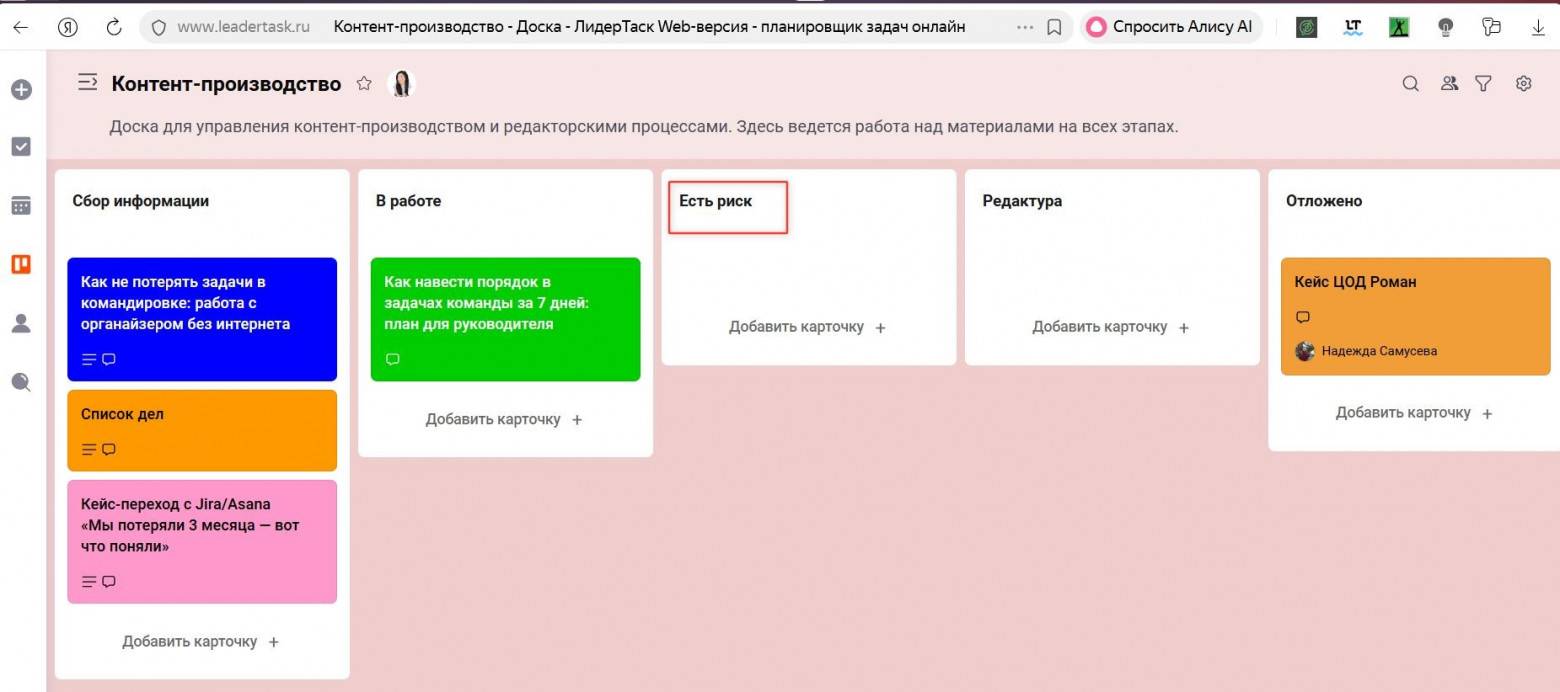Image resolution: width=1560 pixels, height=692 pixels.
Task: Open the tasks checkmark sidebar icon
Action: click(x=20, y=147)
